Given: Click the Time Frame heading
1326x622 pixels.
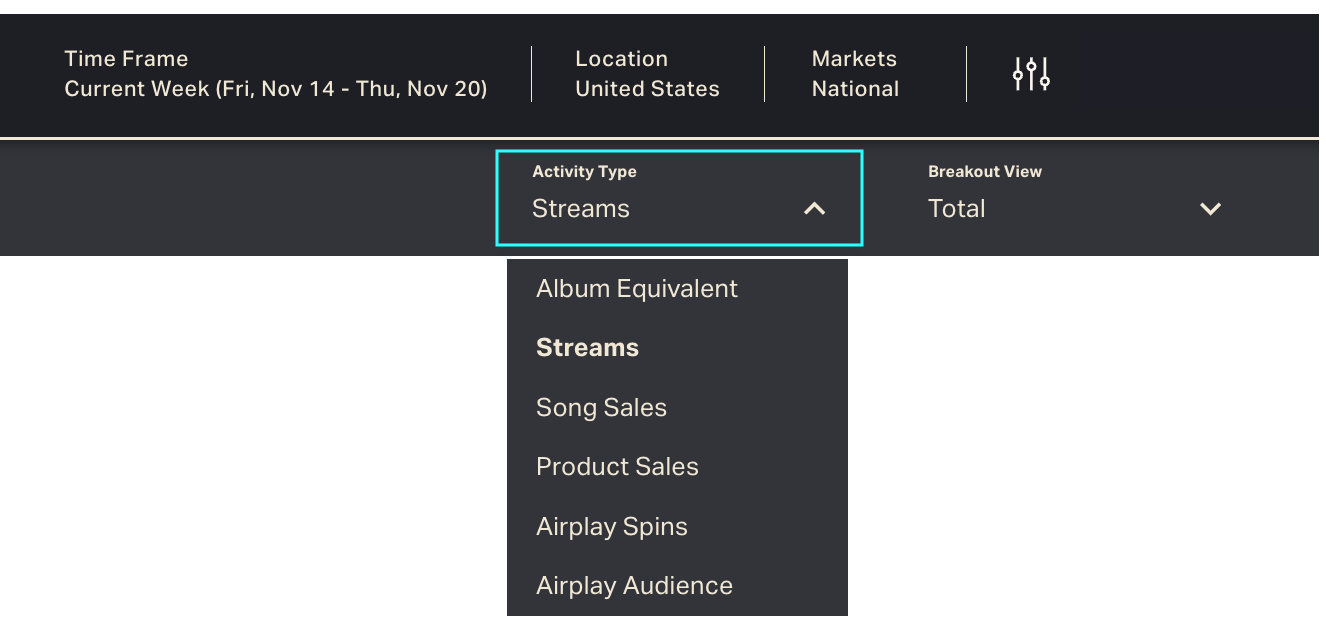Looking at the screenshot, I should coord(126,59).
